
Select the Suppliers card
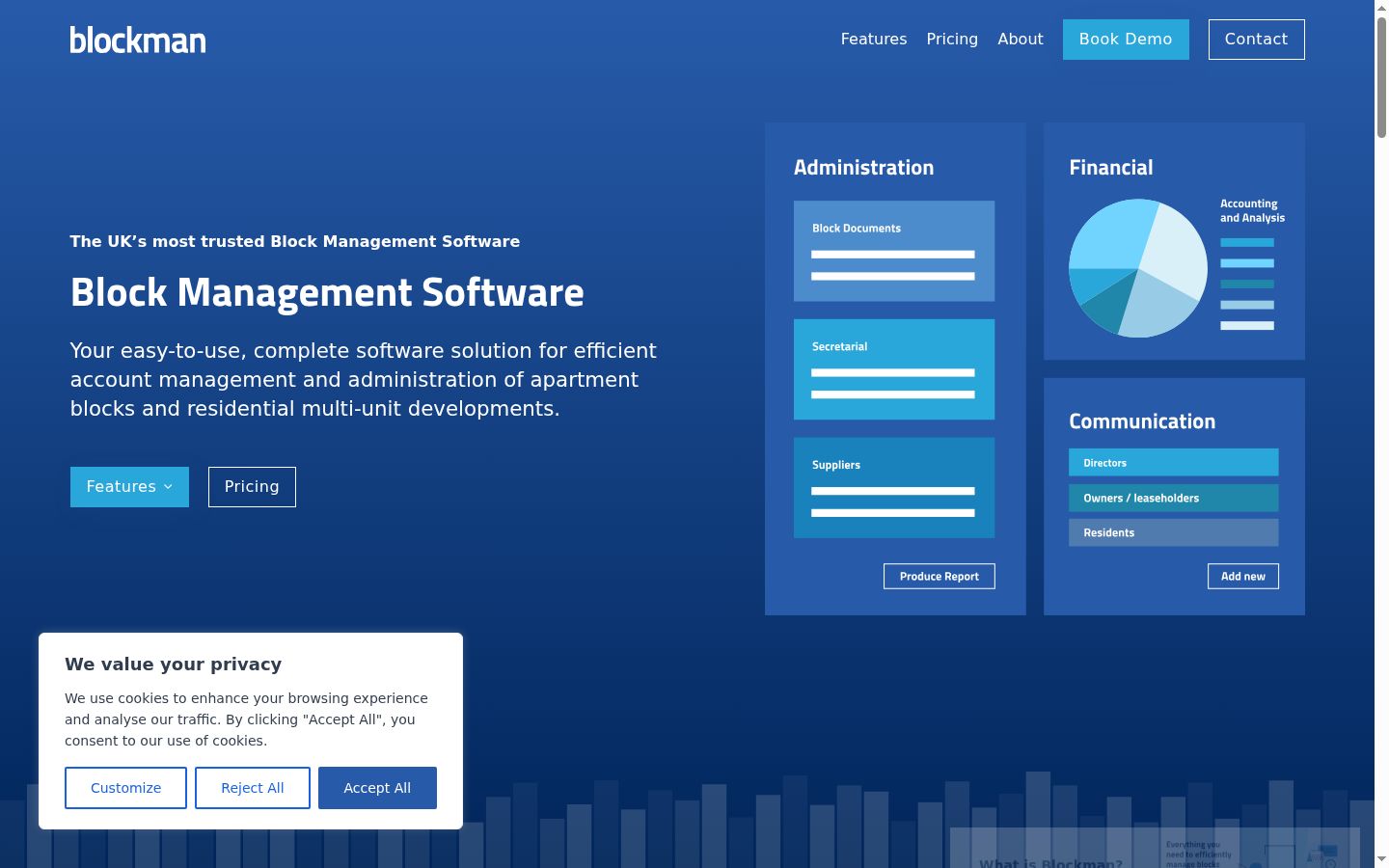point(894,488)
